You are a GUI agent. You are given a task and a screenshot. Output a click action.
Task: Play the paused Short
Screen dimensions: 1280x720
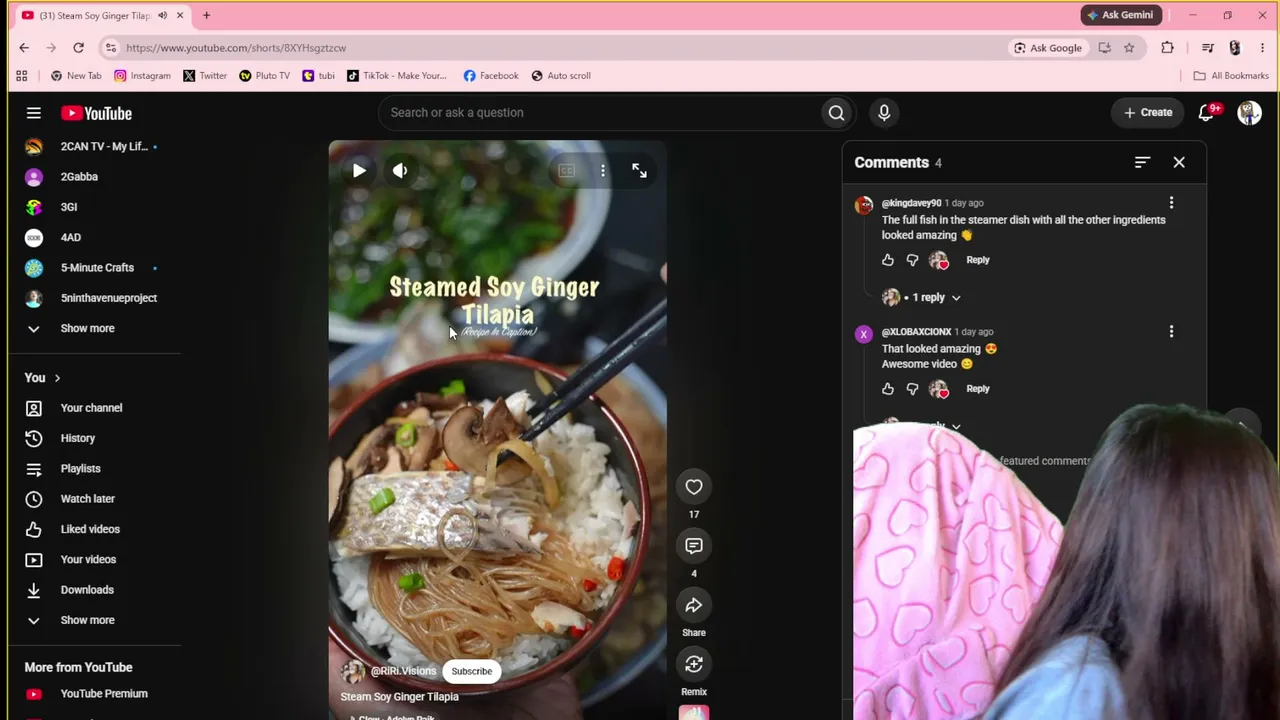pyautogui.click(x=359, y=171)
